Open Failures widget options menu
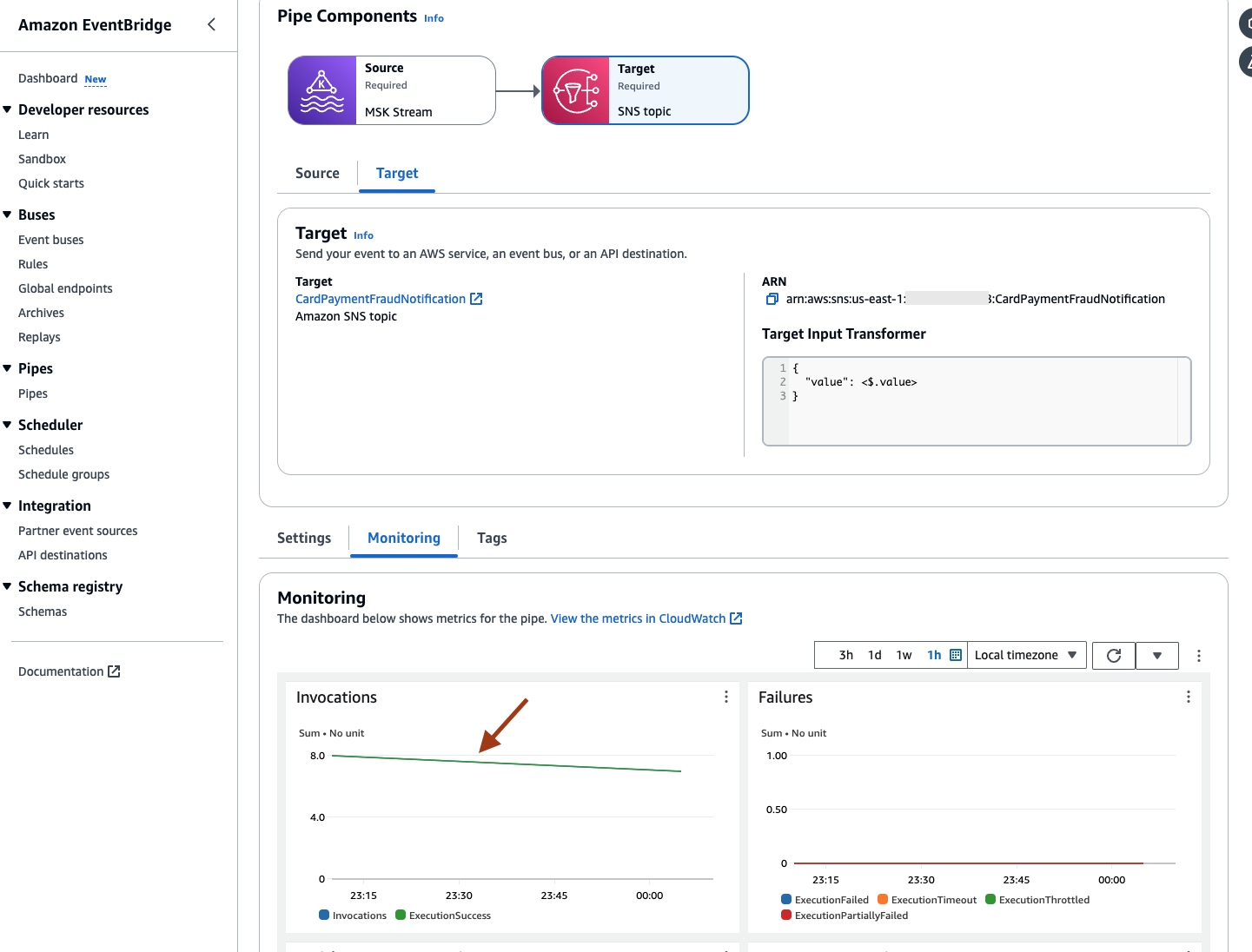 (1189, 697)
